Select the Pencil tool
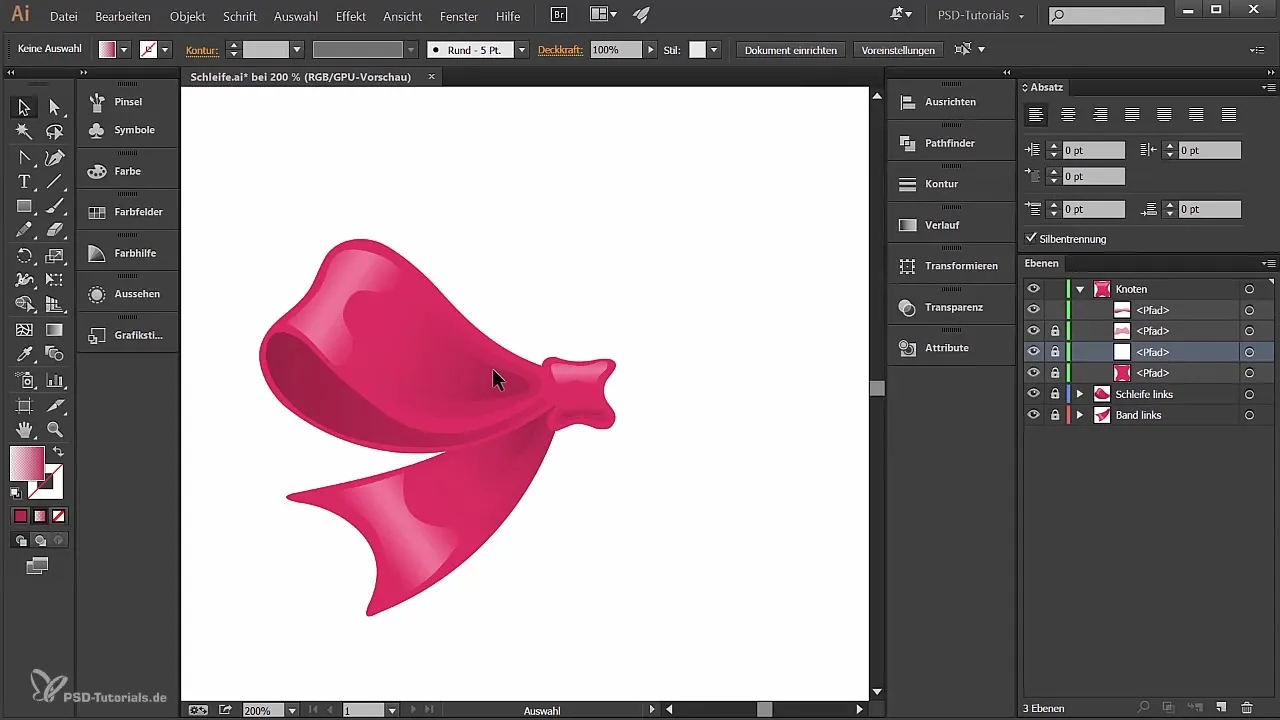This screenshot has height=720, width=1280. [x=24, y=231]
